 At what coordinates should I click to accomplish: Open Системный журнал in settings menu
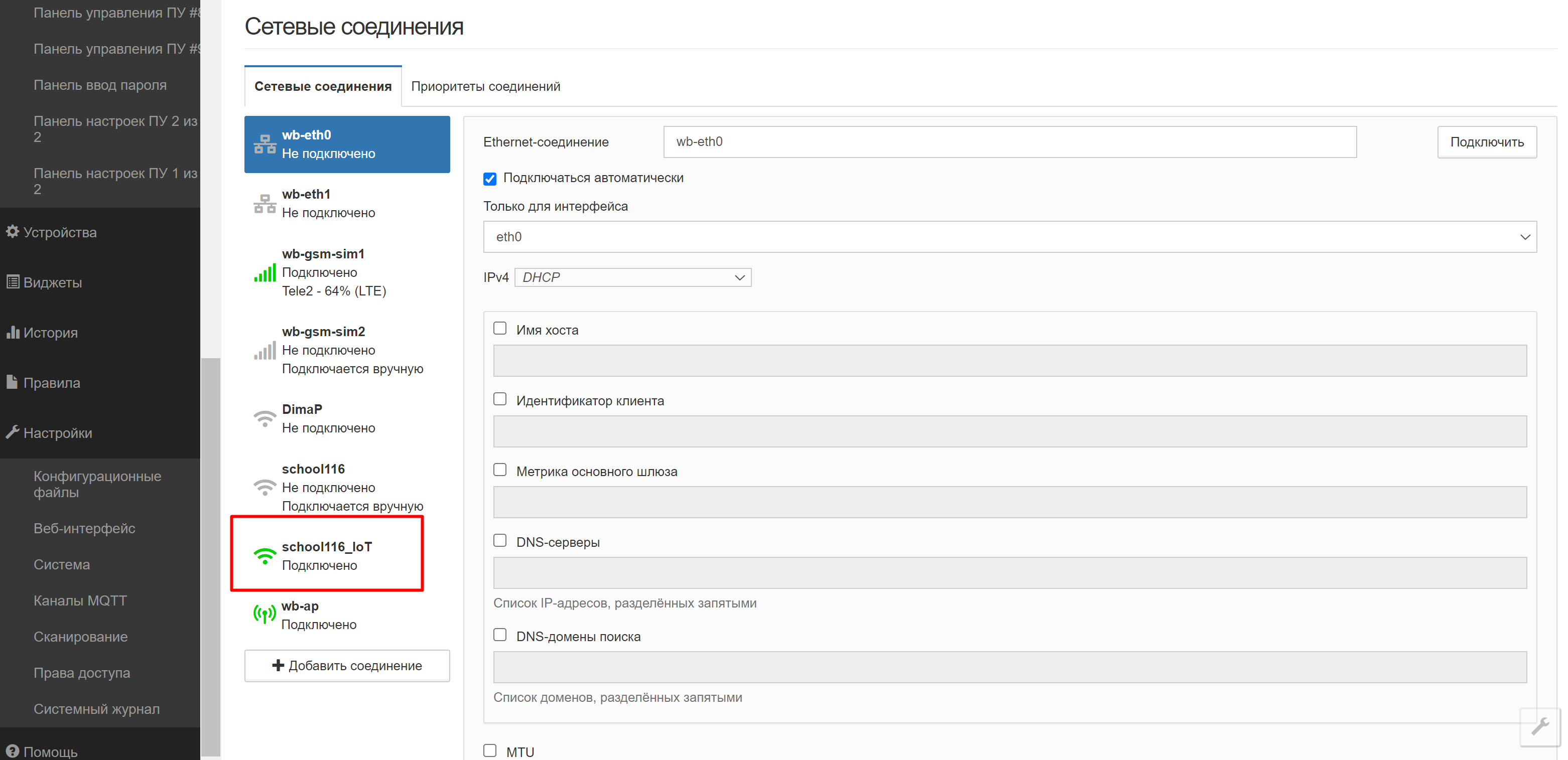point(96,709)
